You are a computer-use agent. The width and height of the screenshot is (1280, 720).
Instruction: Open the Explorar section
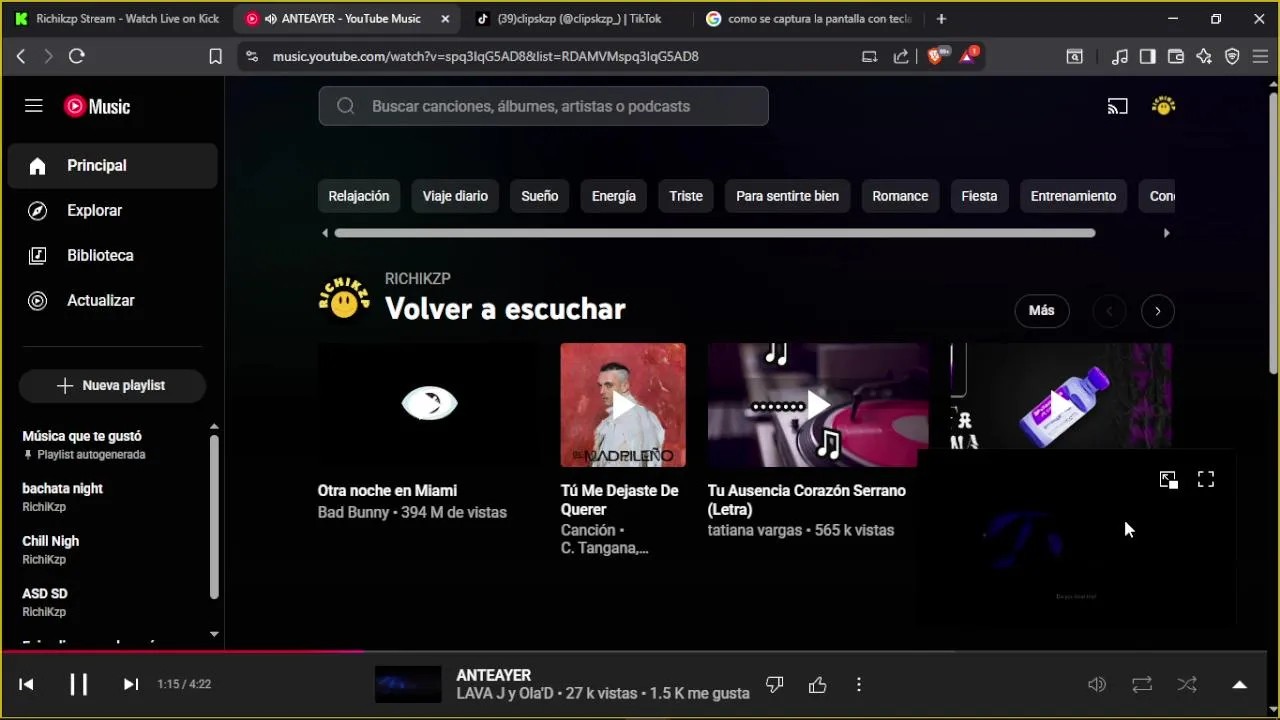click(x=112, y=210)
